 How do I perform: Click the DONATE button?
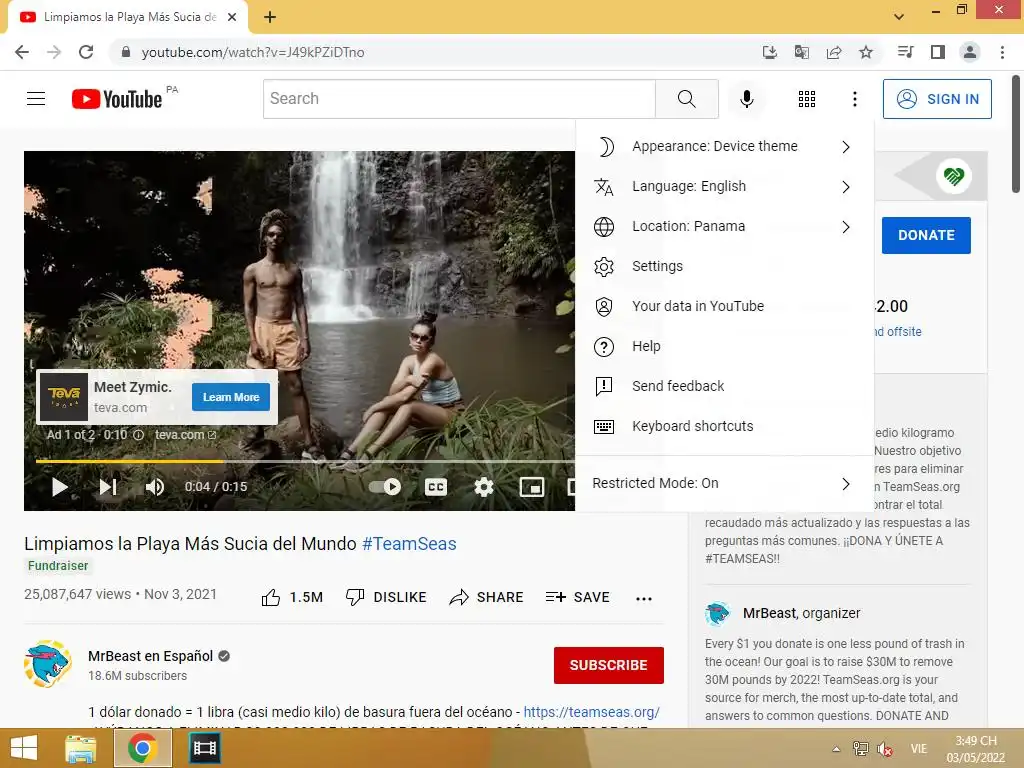[926, 235]
